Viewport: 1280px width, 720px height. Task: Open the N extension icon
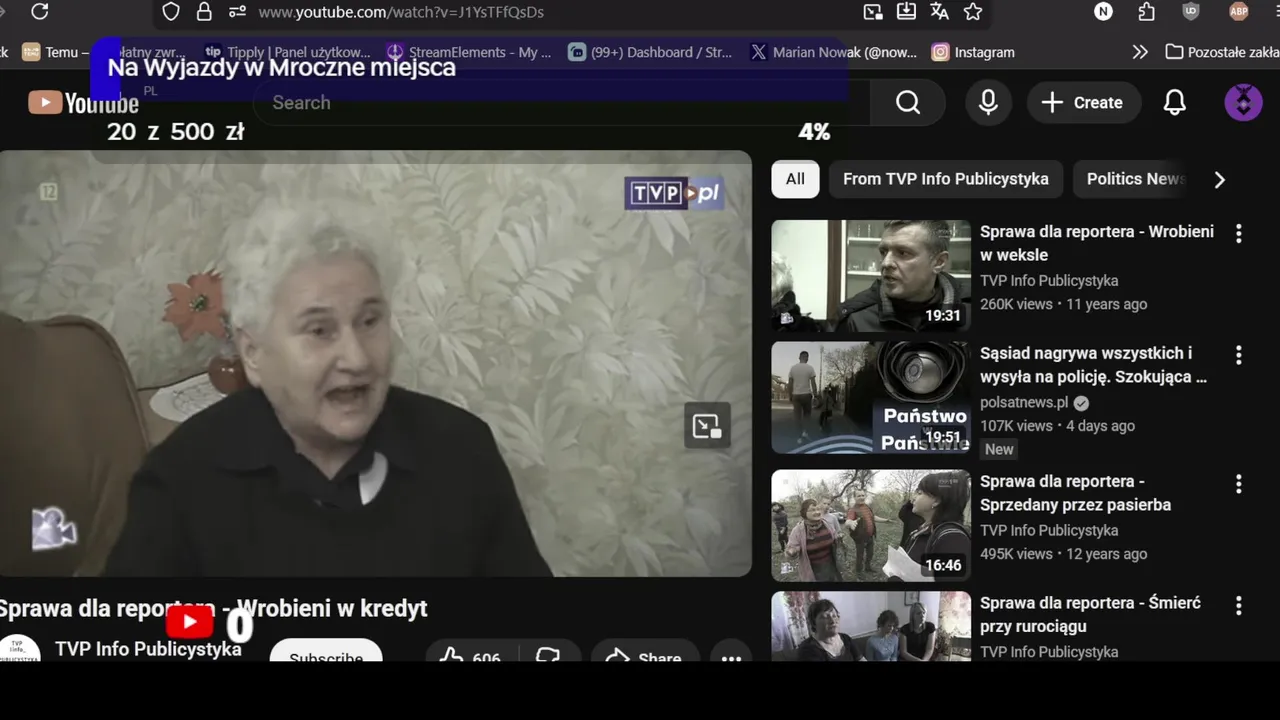(1103, 12)
